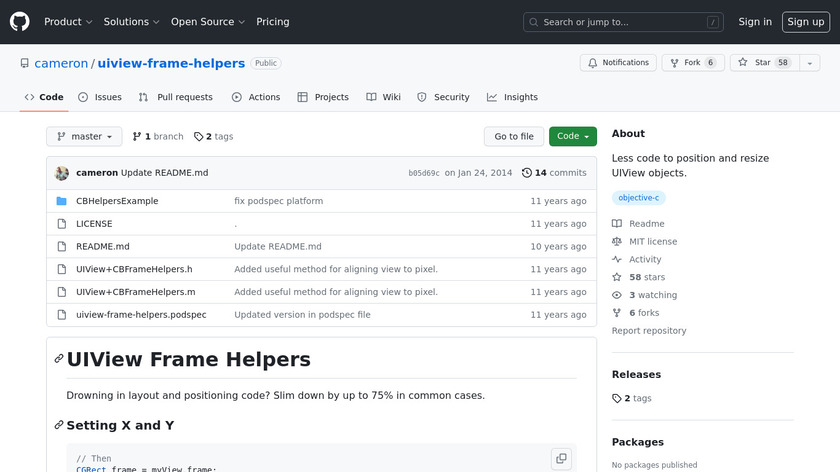Open the Readme link in About
Image resolution: width=840 pixels, height=472 pixels.
point(639,223)
